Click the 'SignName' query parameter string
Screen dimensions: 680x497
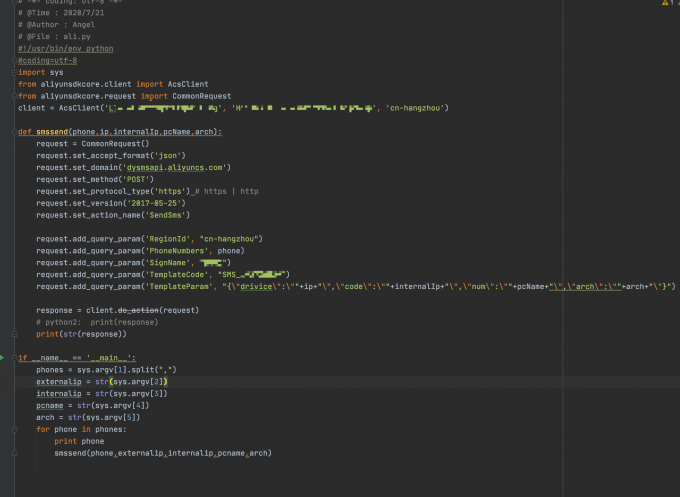coord(167,263)
